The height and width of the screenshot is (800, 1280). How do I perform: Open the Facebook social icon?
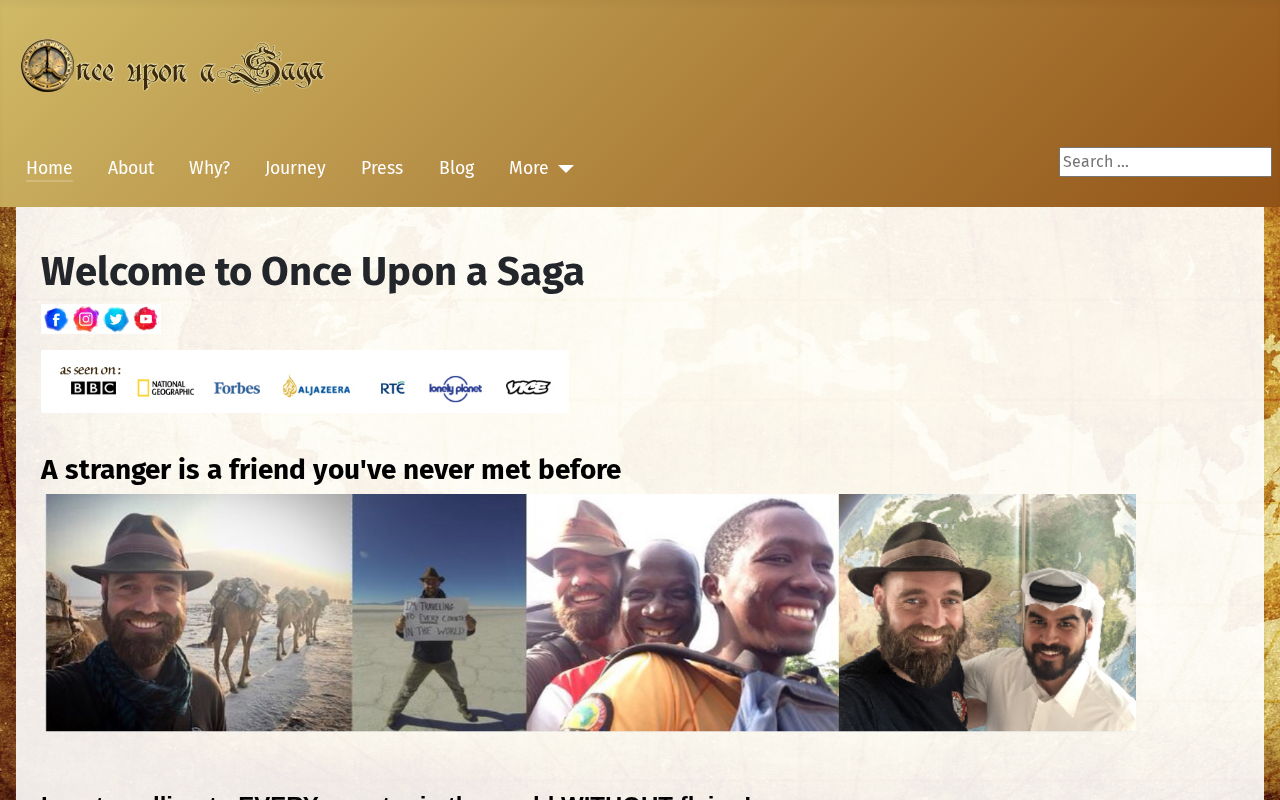pyautogui.click(x=56, y=319)
